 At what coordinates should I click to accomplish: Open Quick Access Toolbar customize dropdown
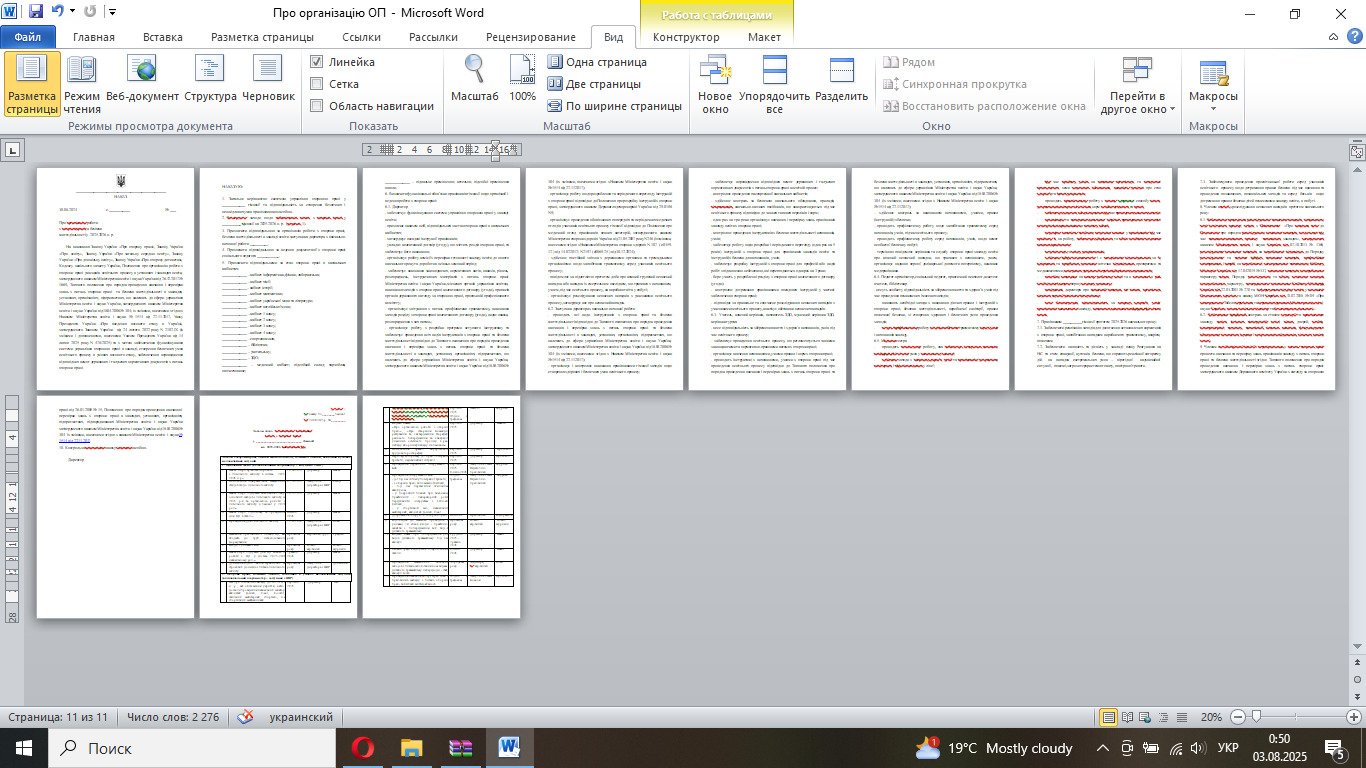click(x=111, y=13)
